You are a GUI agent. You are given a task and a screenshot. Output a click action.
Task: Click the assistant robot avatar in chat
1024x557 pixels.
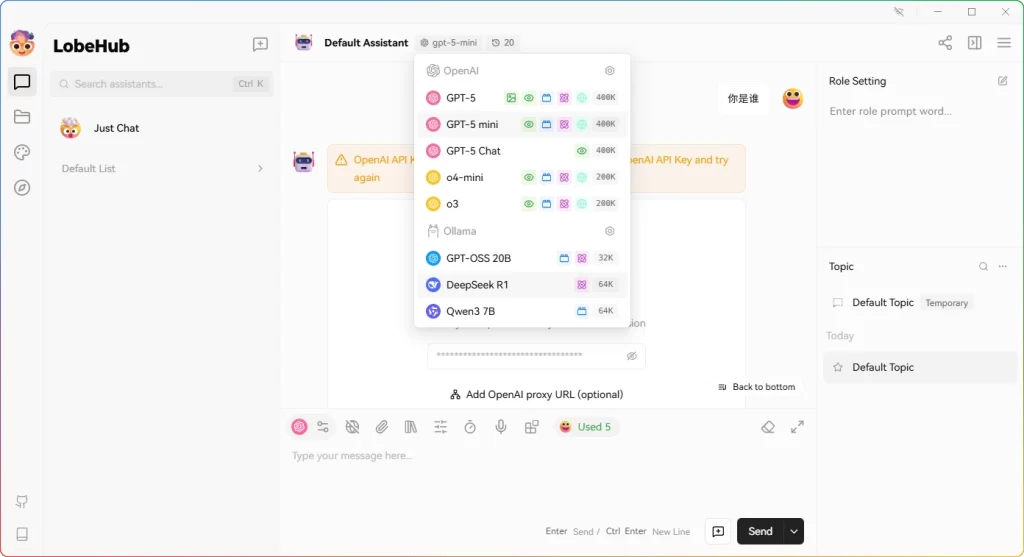pos(304,161)
